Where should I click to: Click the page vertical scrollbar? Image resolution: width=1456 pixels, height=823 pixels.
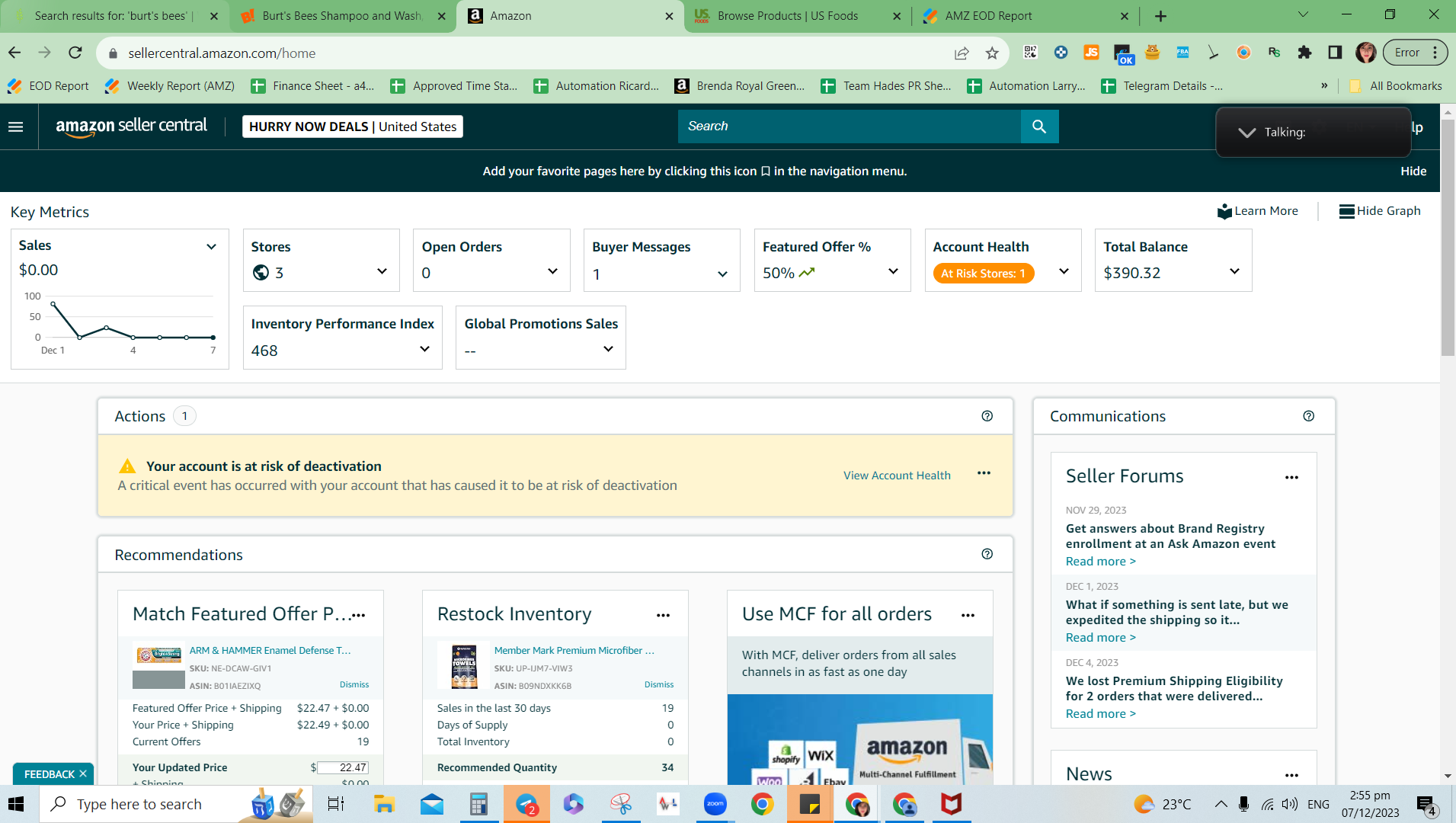pyautogui.click(x=1448, y=238)
